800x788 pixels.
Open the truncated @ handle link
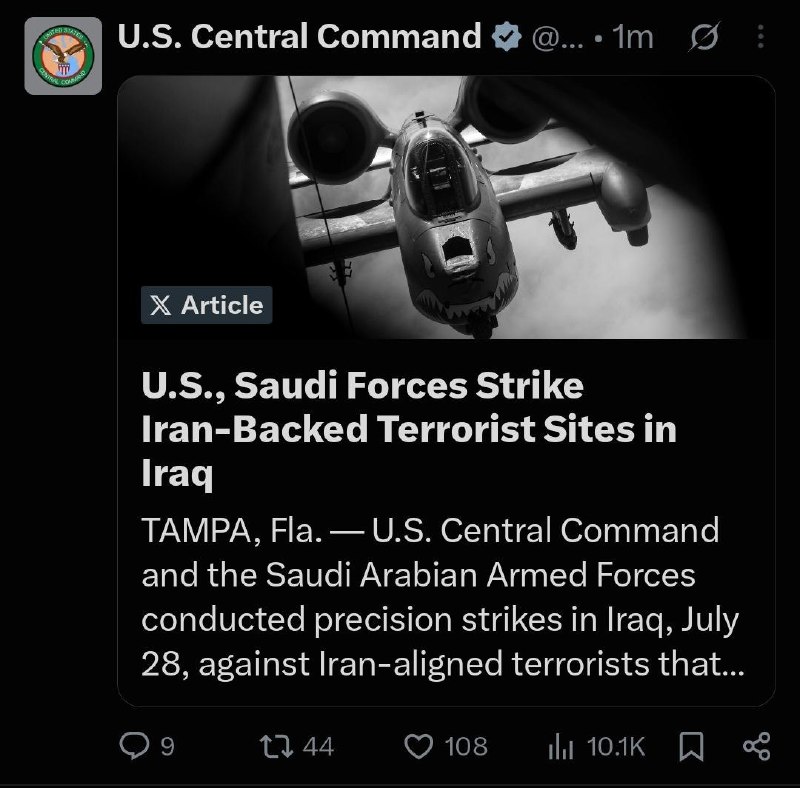(x=557, y=38)
